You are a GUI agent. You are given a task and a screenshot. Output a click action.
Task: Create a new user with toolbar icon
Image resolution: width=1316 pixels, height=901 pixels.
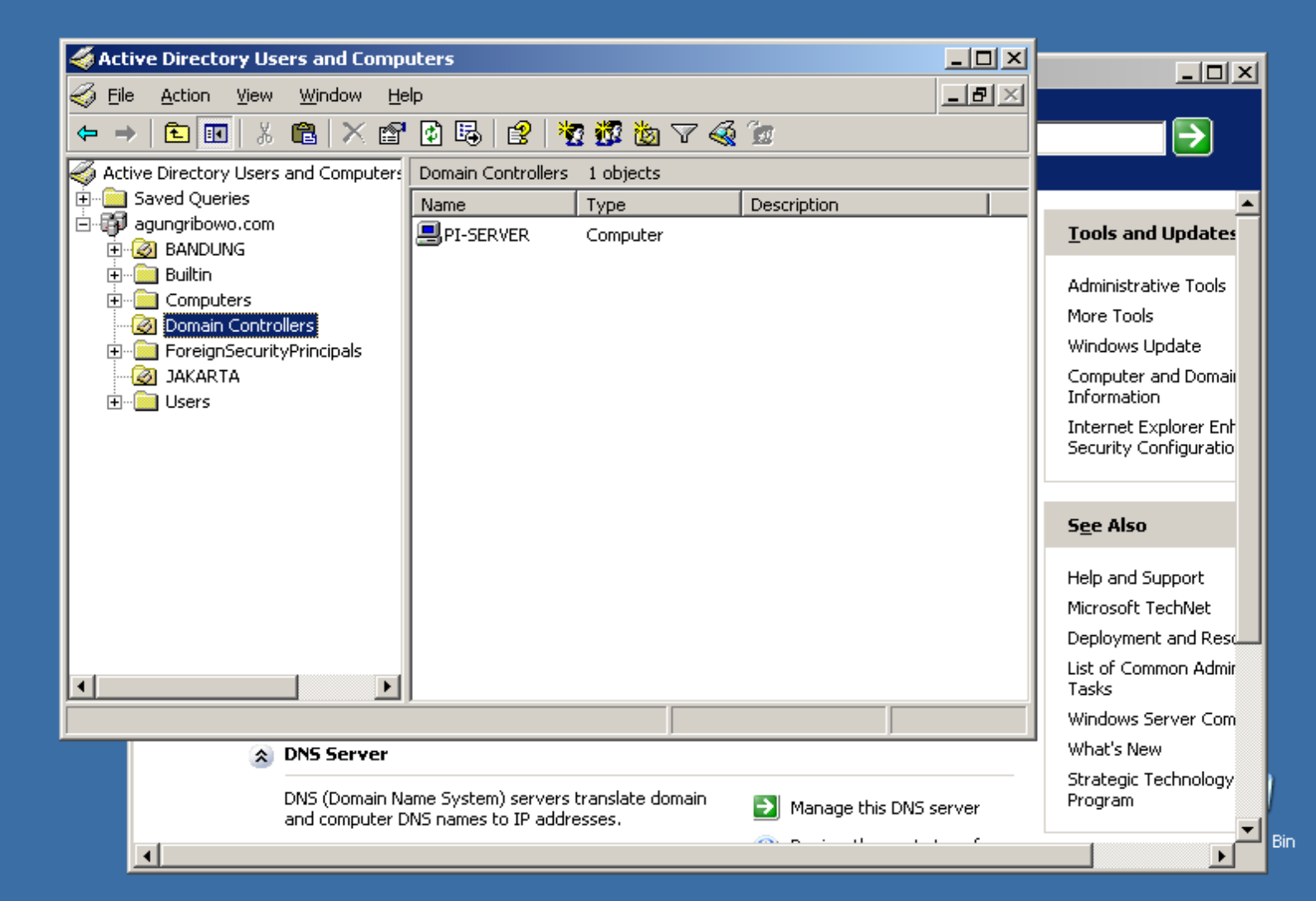(570, 133)
